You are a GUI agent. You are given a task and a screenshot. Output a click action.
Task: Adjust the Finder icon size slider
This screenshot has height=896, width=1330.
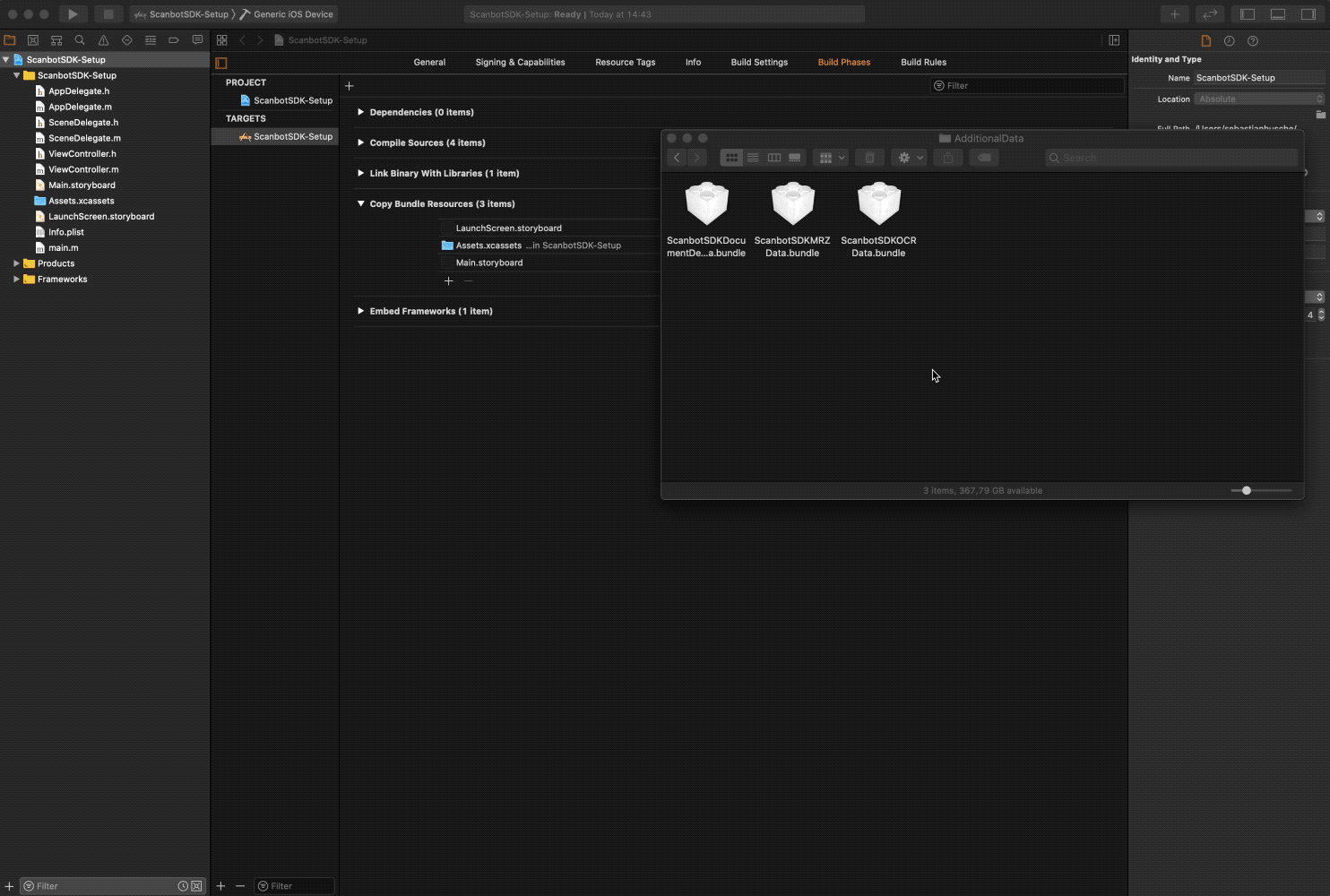pos(1247,491)
